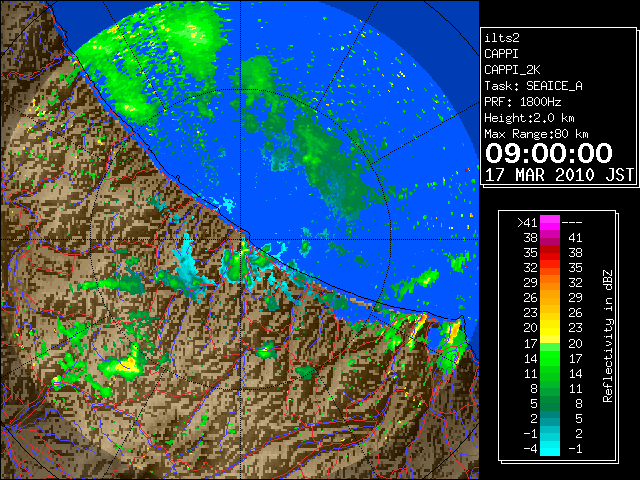Screen dimensions: 640x480
Task: Click the '>41' legend label
Action: [x=527, y=223]
